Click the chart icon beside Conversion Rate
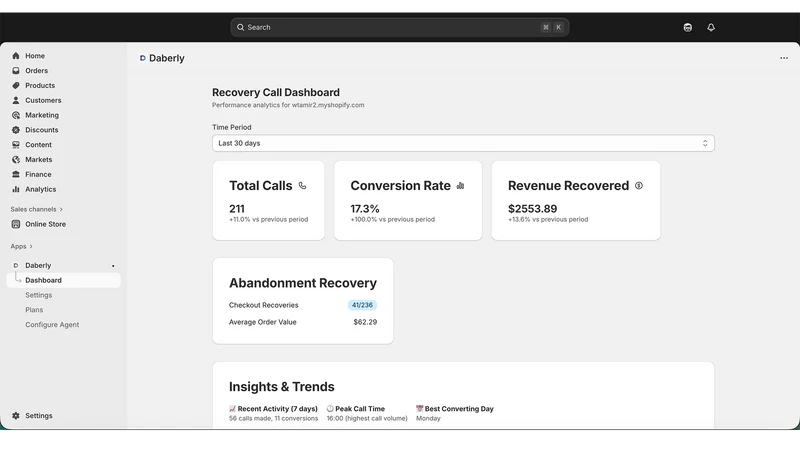The height and width of the screenshot is (450, 800). pos(460,186)
